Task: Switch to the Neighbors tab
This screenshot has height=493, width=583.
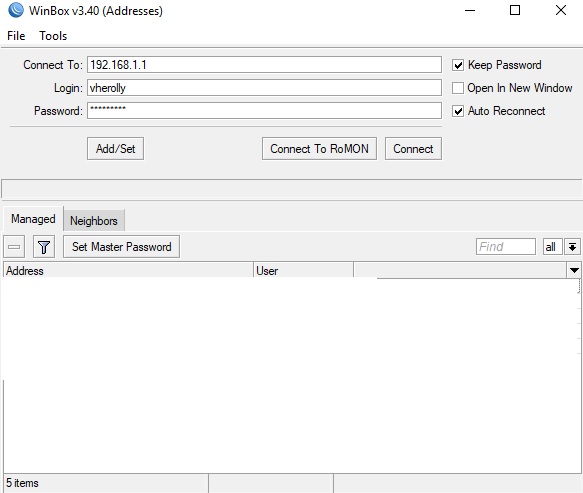Action: coord(94,220)
